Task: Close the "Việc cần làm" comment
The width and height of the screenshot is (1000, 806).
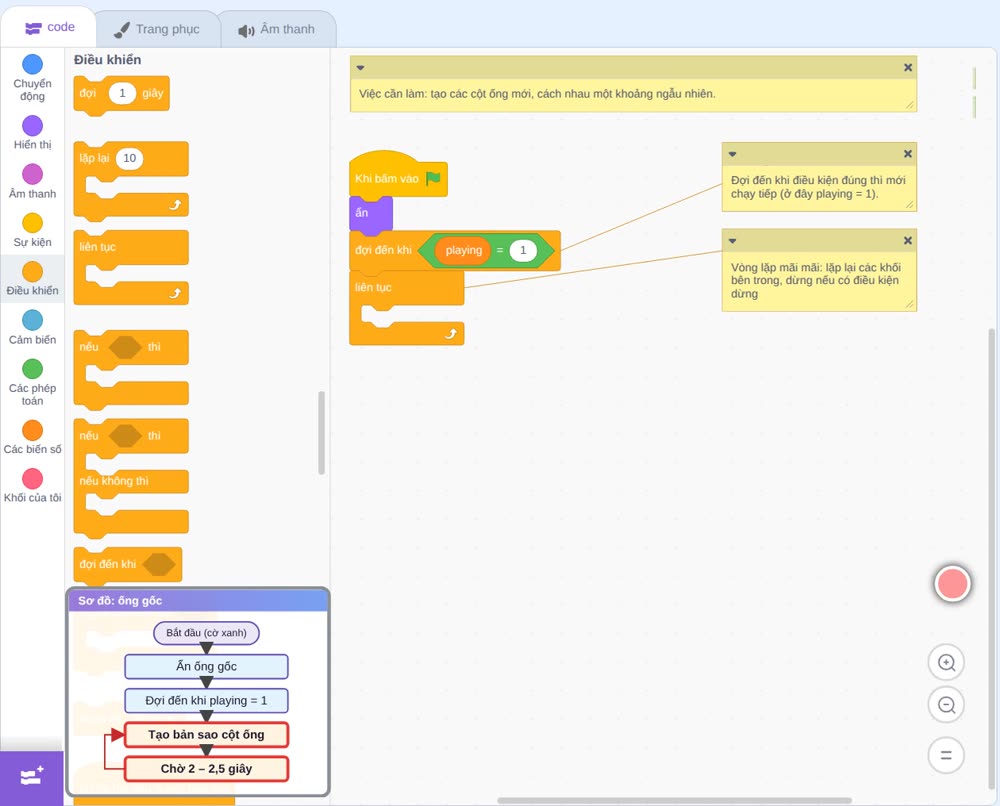Action: pyautogui.click(x=908, y=68)
